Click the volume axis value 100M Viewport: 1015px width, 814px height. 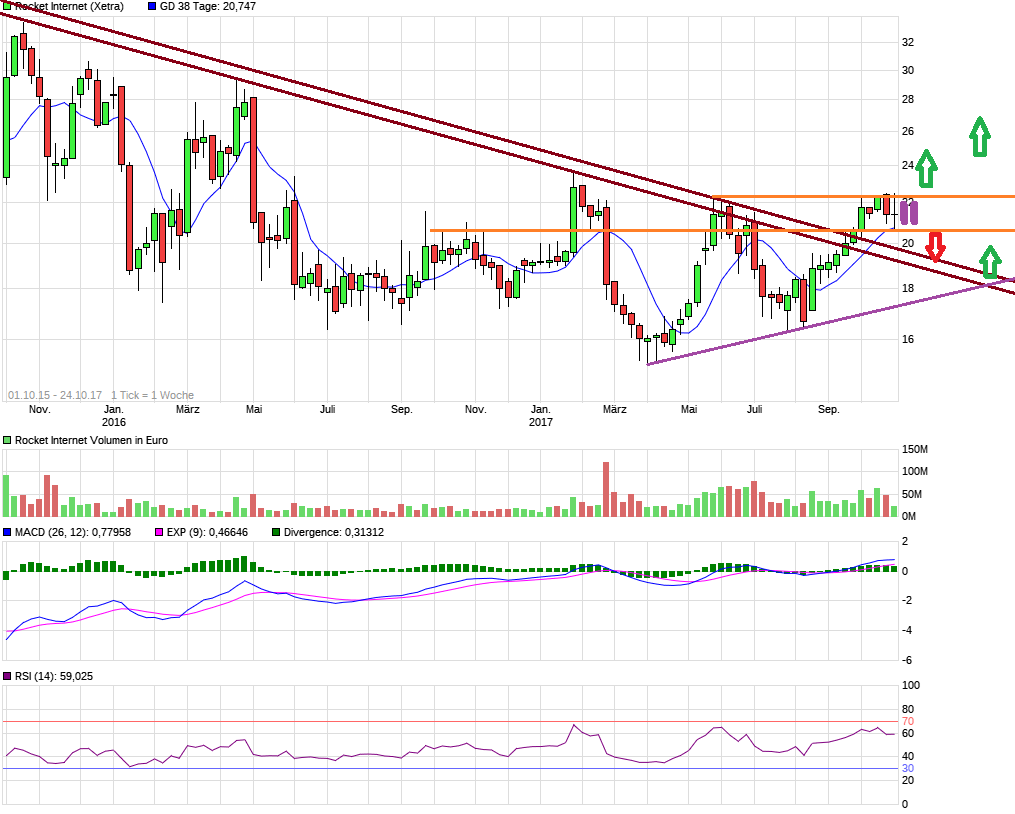coord(915,471)
